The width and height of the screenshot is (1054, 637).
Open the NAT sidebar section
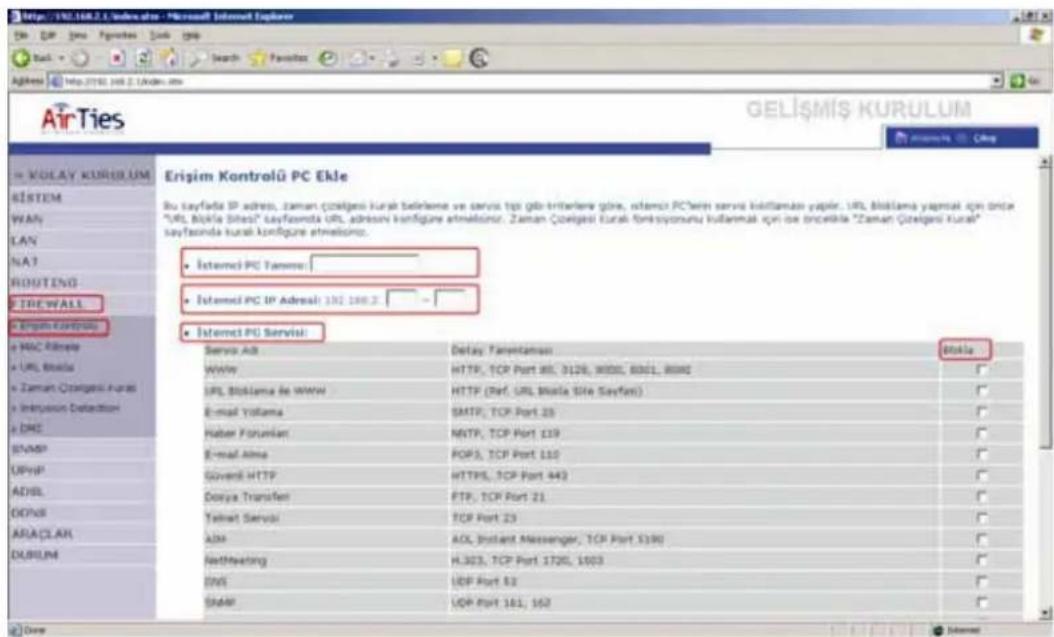tap(25, 261)
